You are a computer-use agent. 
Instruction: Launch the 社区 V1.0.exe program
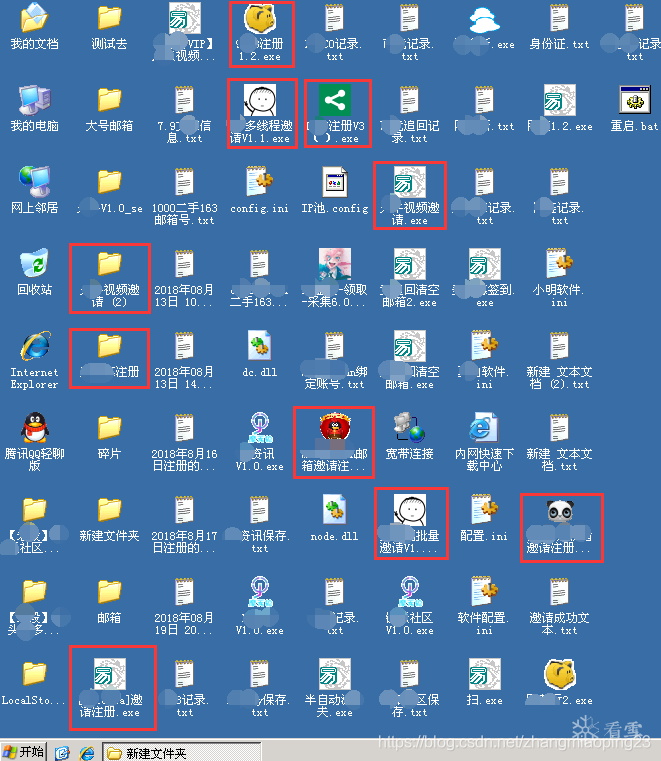click(409, 607)
